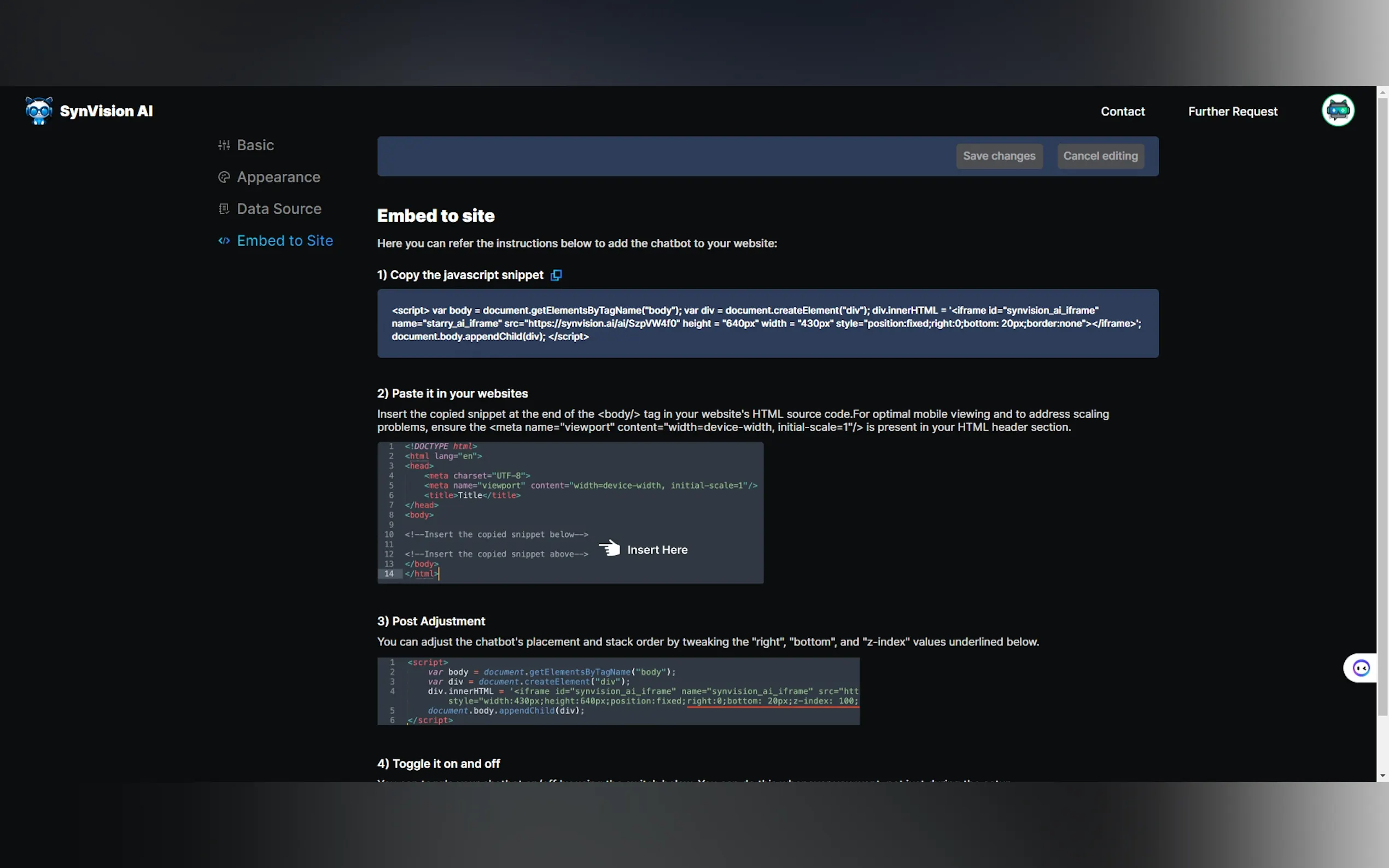This screenshot has width=1389, height=868.
Task: Click the "2) Paste it in your websites" heading
Action: (452, 394)
